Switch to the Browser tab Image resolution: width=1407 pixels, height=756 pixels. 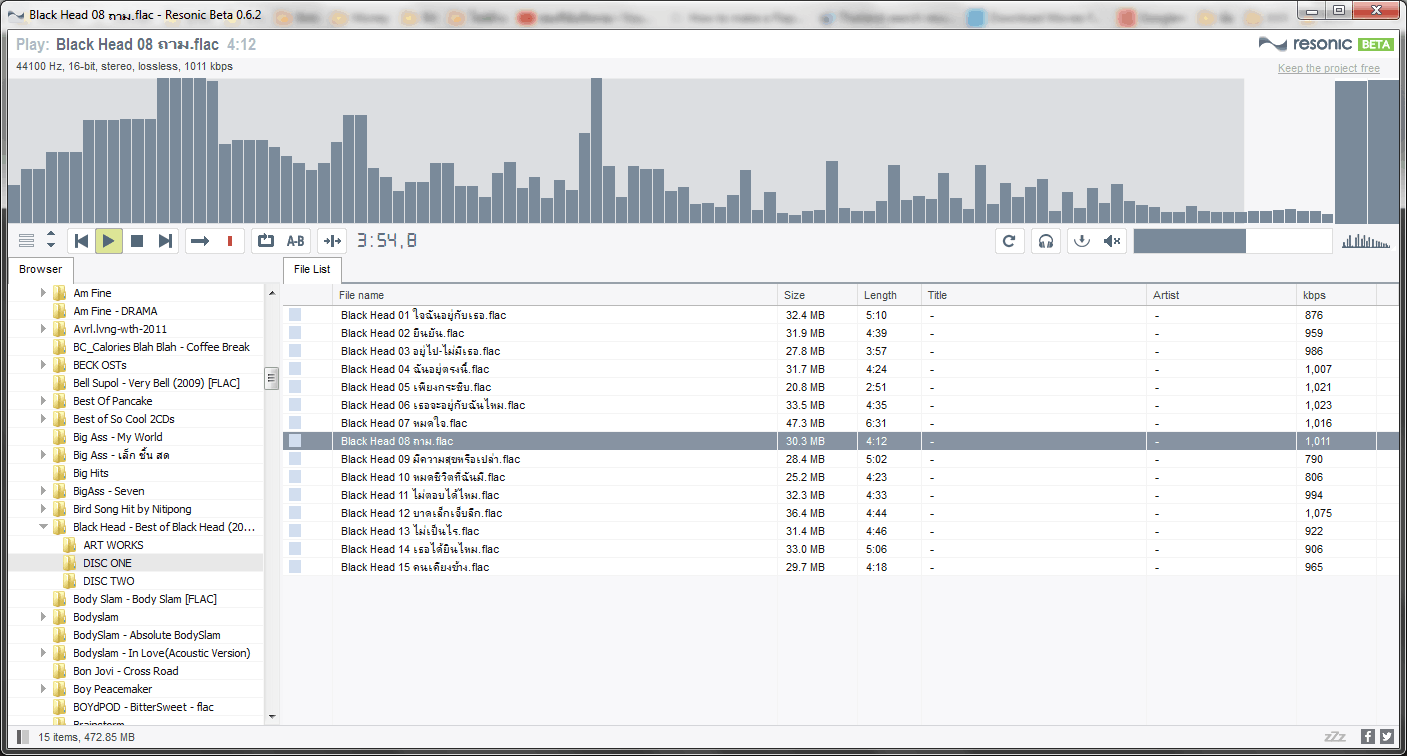point(41,269)
